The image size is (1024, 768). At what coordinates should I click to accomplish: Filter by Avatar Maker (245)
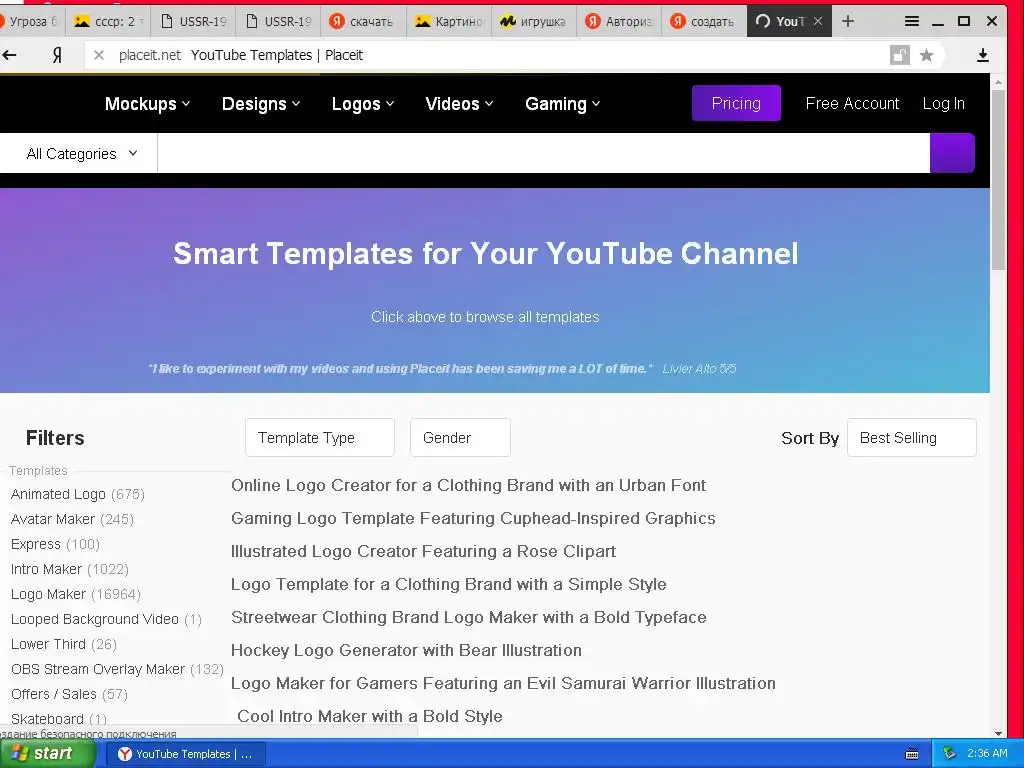point(72,519)
